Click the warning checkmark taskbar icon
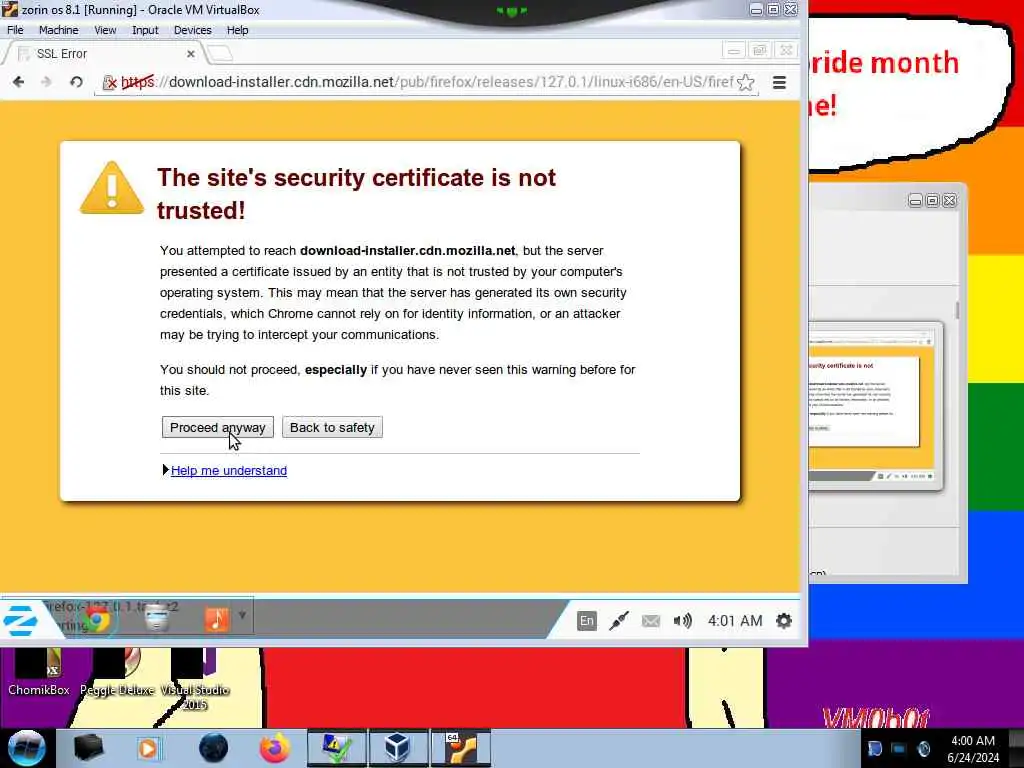 pos(336,748)
